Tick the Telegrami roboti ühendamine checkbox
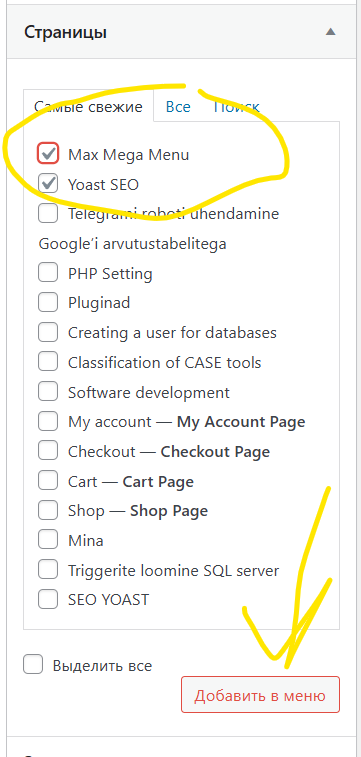 click(48, 213)
